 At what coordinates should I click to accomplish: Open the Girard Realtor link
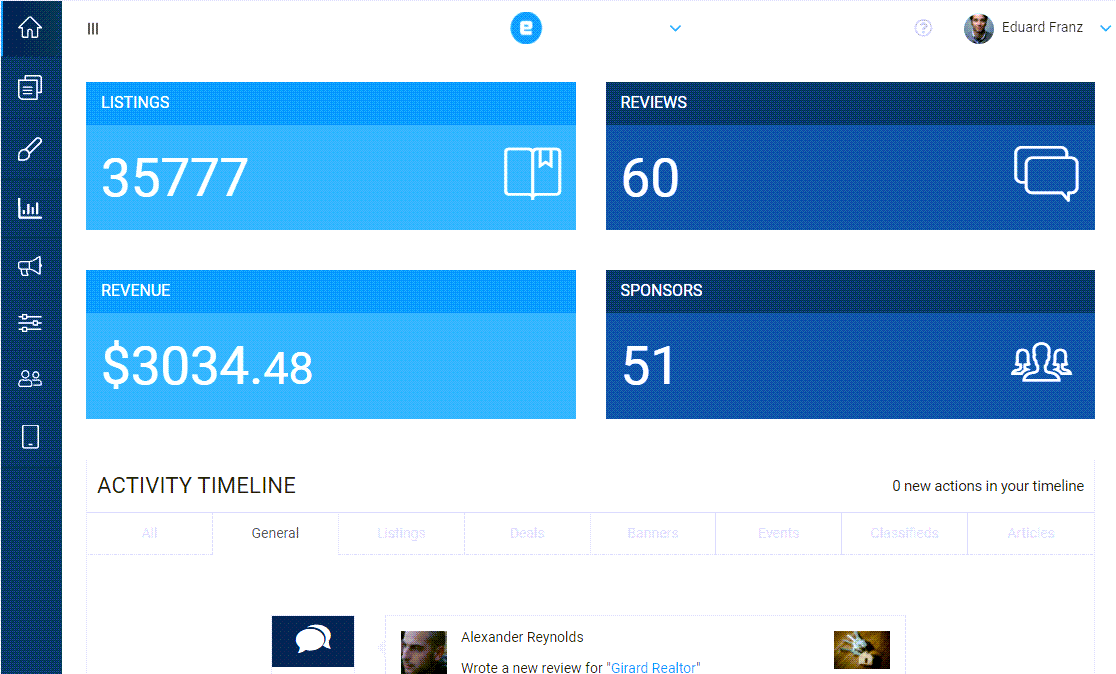655,667
